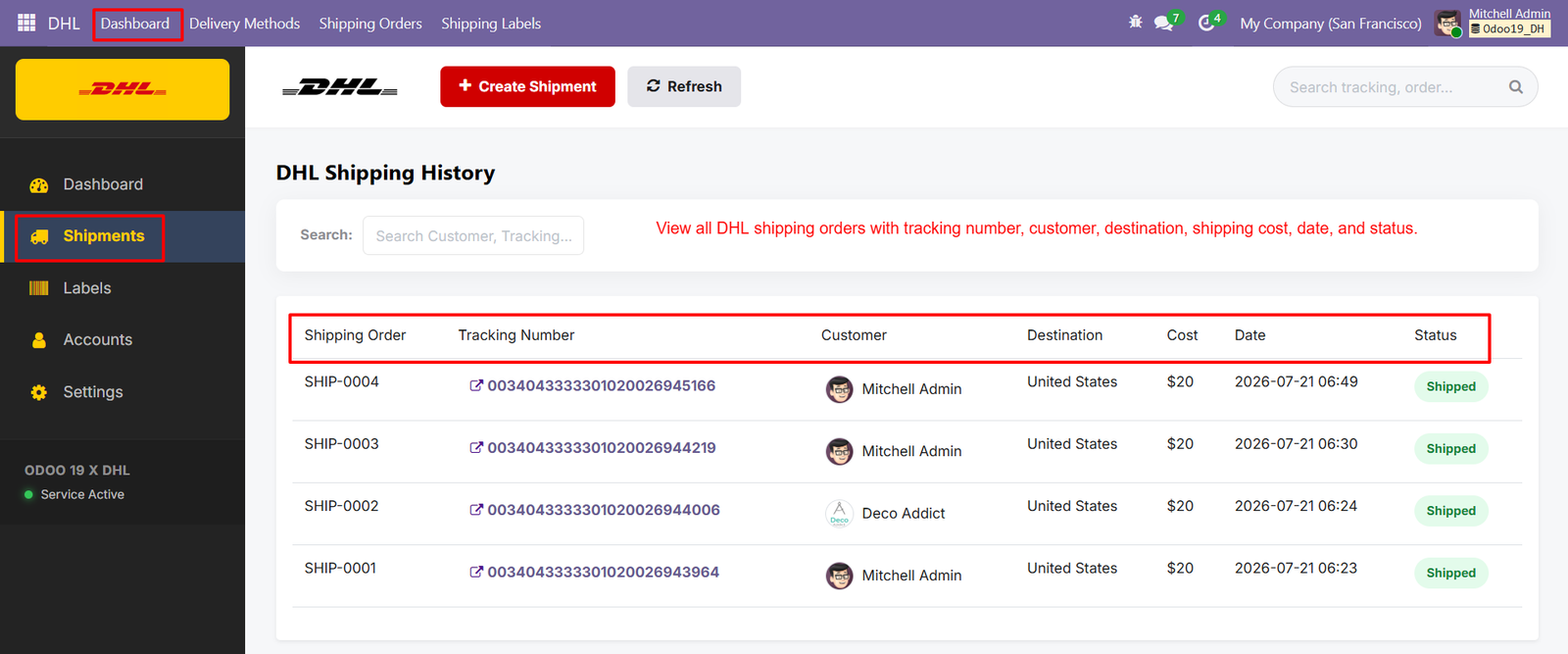Image resolution: width=1568 pixels, height=654 pixels.
Task: Click the Shipments truck icon in sidebar
Action: (39, 236)
